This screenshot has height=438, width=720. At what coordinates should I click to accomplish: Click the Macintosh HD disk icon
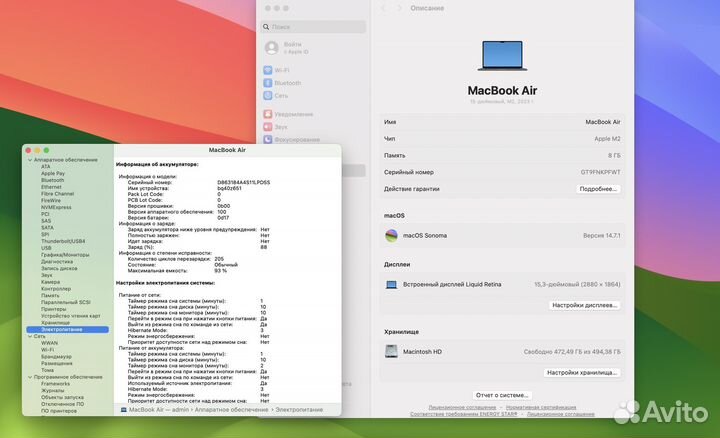(x=391, y=352)
